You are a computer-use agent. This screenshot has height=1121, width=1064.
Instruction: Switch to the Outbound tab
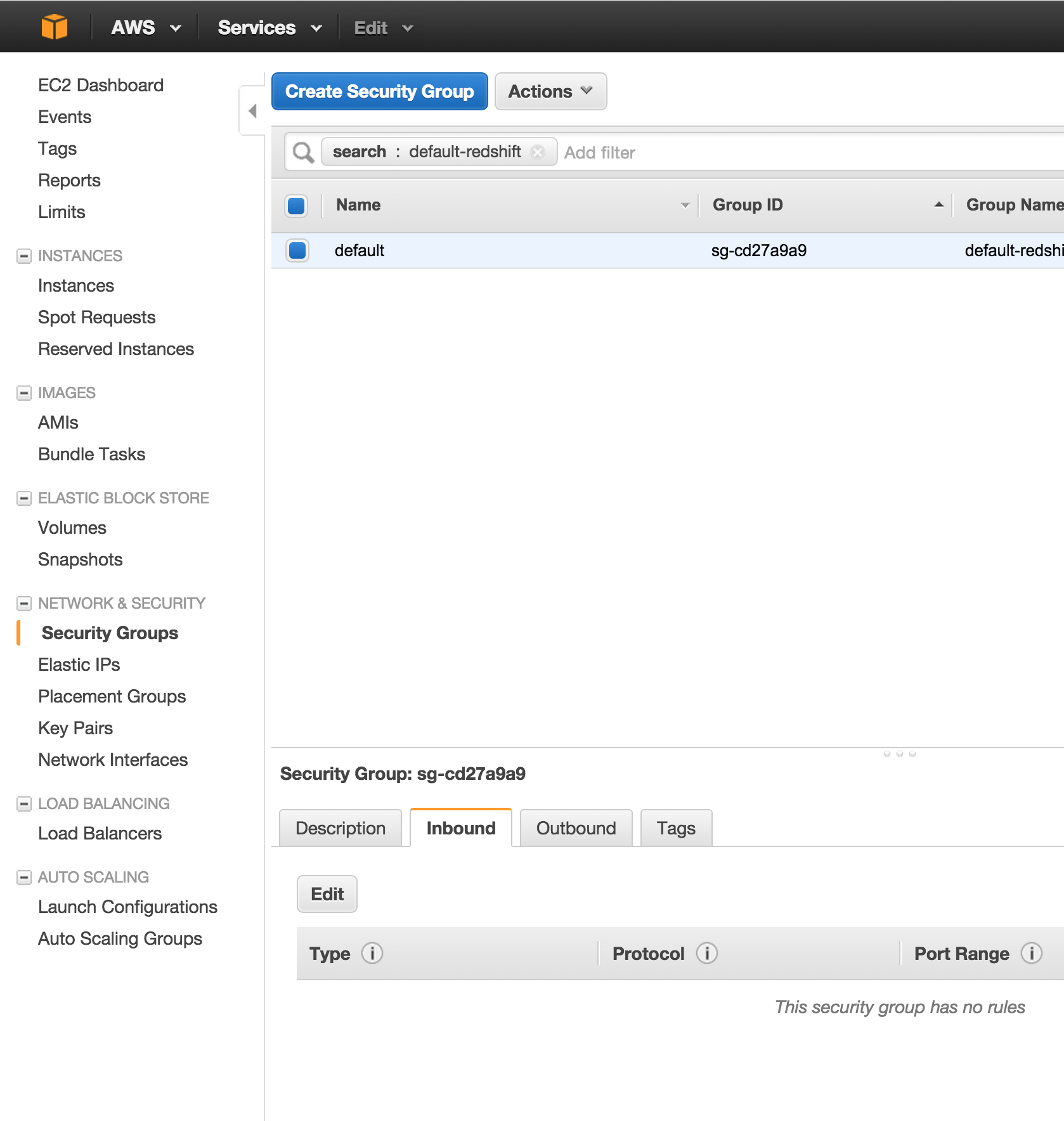pos(576,828)
